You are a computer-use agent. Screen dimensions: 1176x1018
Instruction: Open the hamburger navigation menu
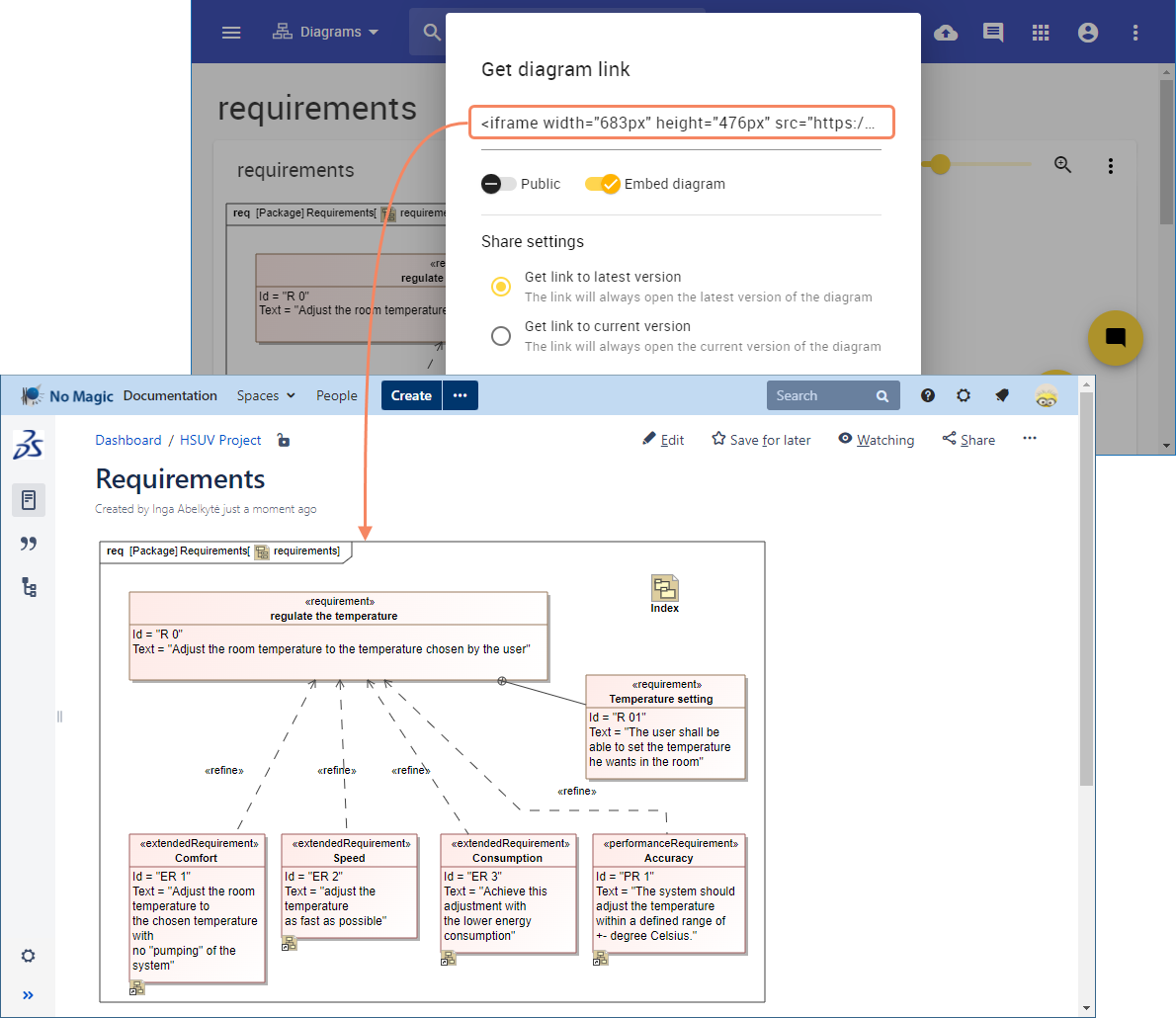tap(231, 32)
